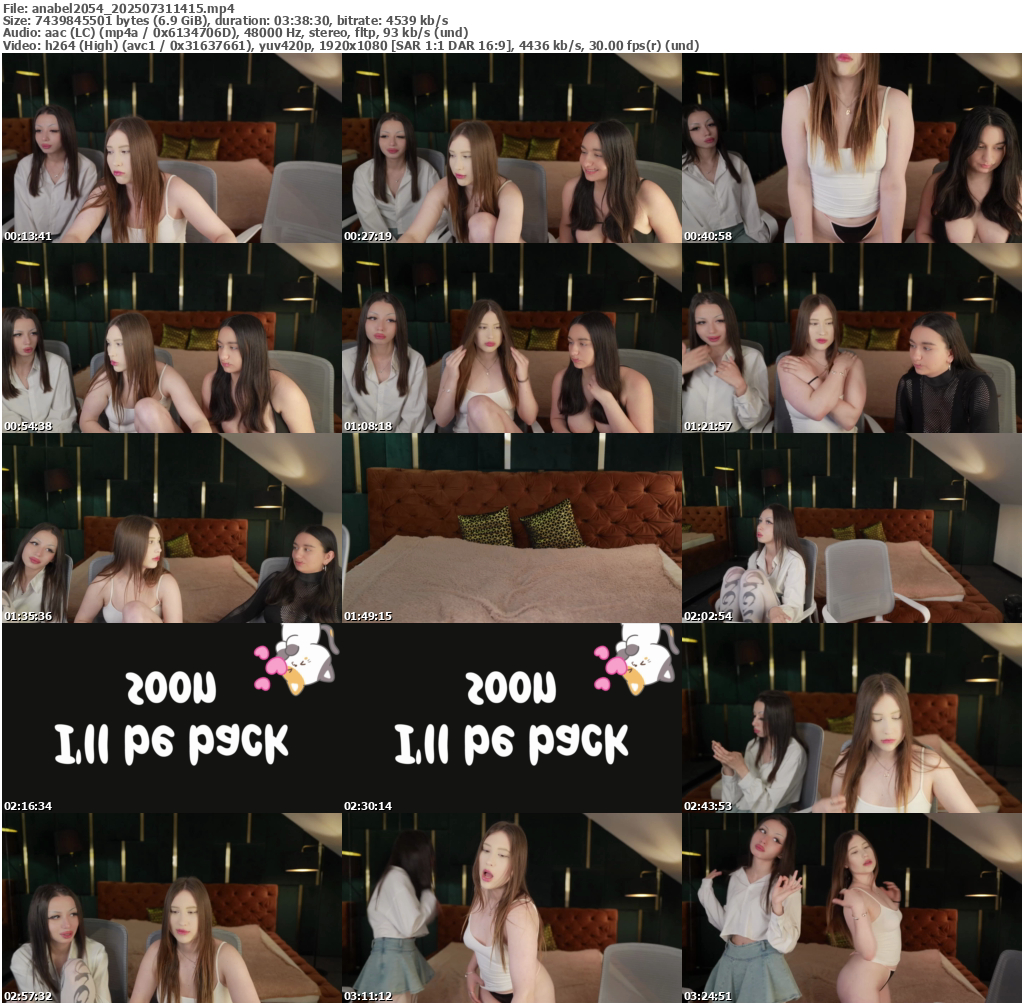1024x1003 pixels.
Task: Open the frame at timestamp 00:27:19
Action: pyautogui.click(x=511, y=148)
